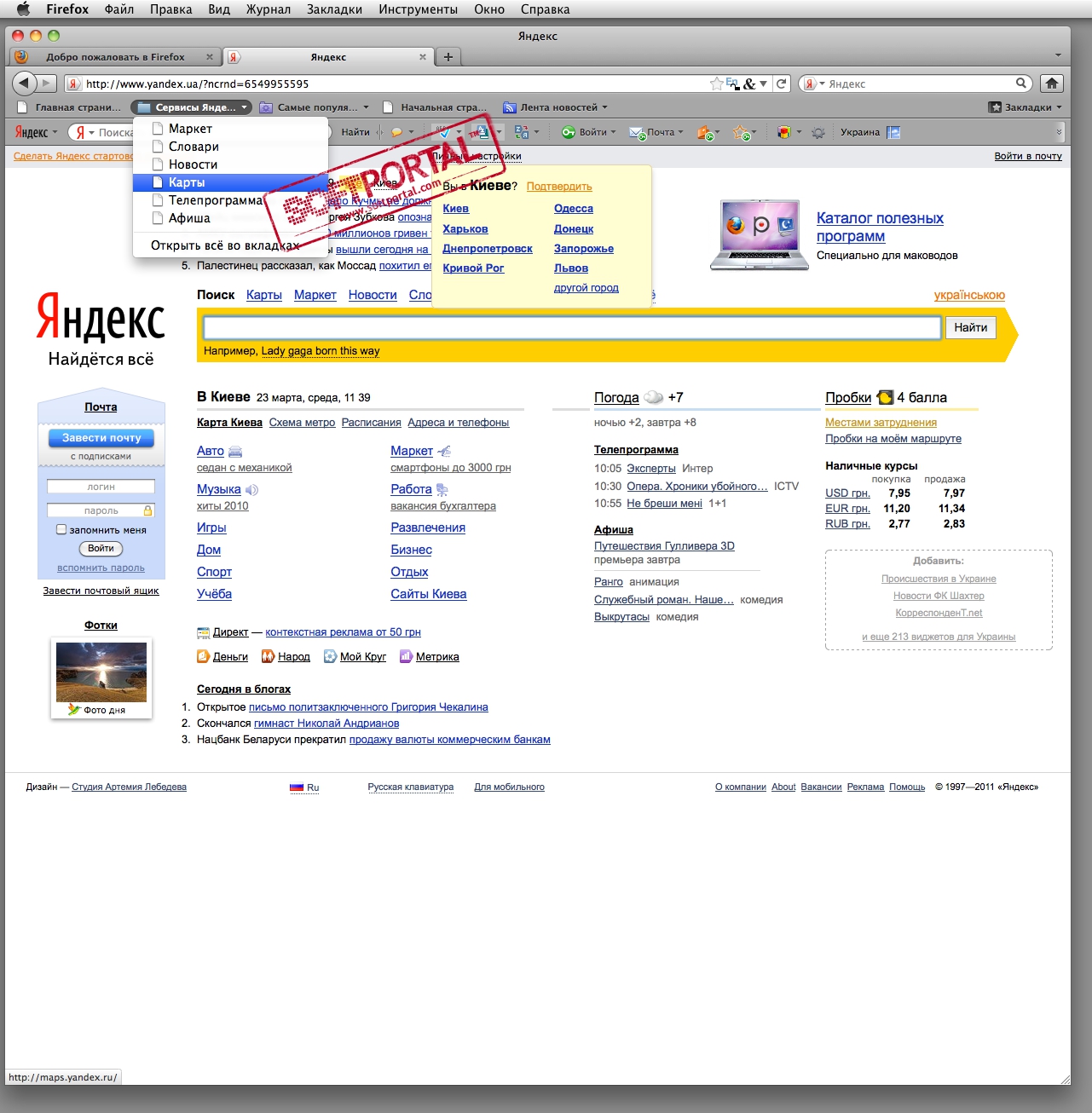The width and height of the screenshot is (1092, 1113).
Task: Open the 'Фото дня' thumbnail
Action: point(101,671)
